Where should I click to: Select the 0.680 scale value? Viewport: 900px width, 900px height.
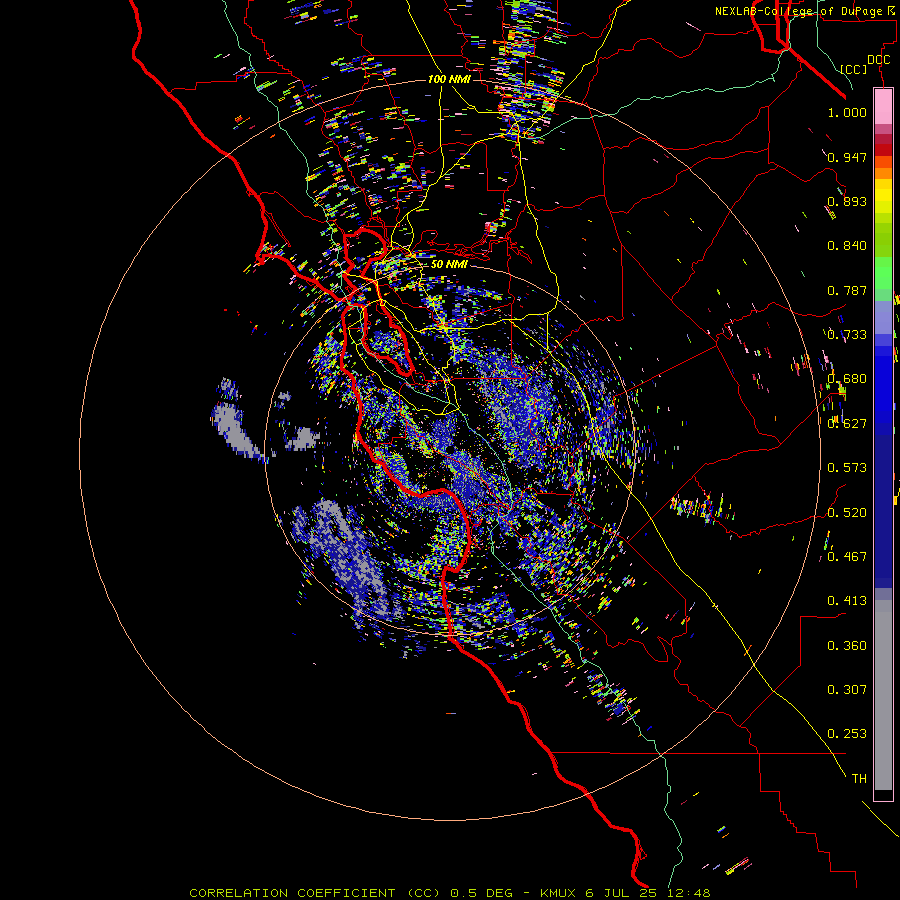(x=847, y=379)
